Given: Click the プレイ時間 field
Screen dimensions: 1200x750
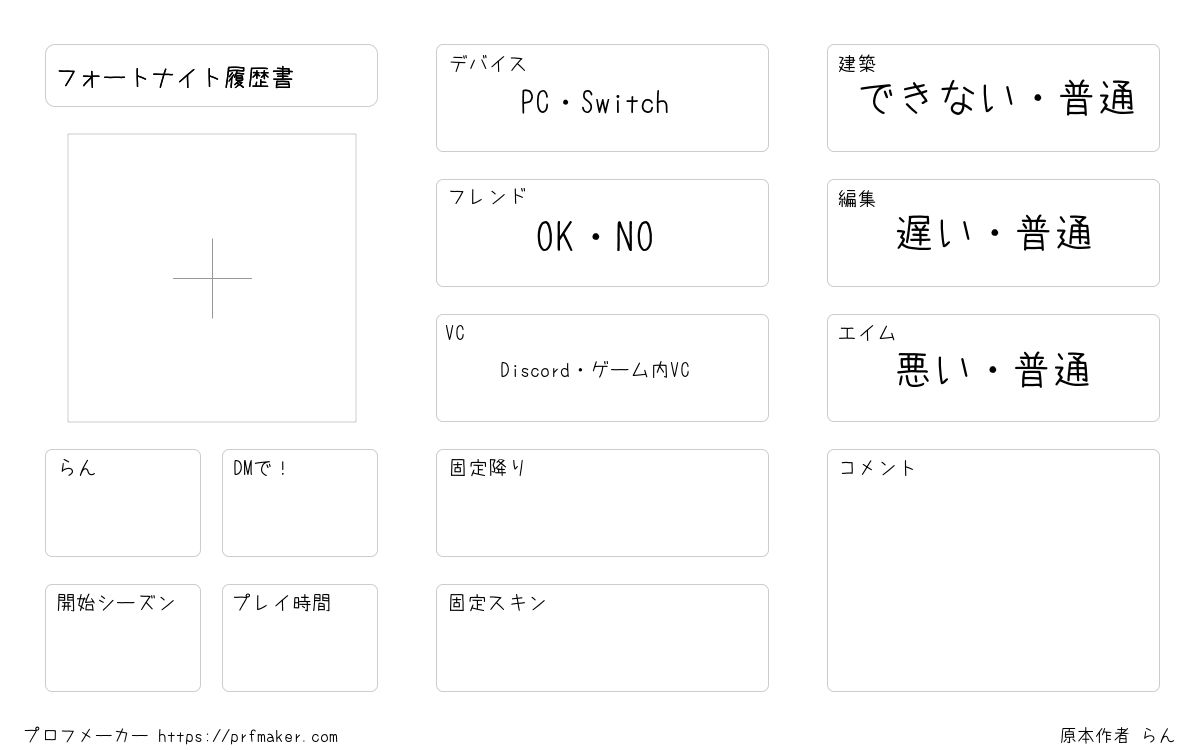Looking at the screenshot, I should coord(300,638).
